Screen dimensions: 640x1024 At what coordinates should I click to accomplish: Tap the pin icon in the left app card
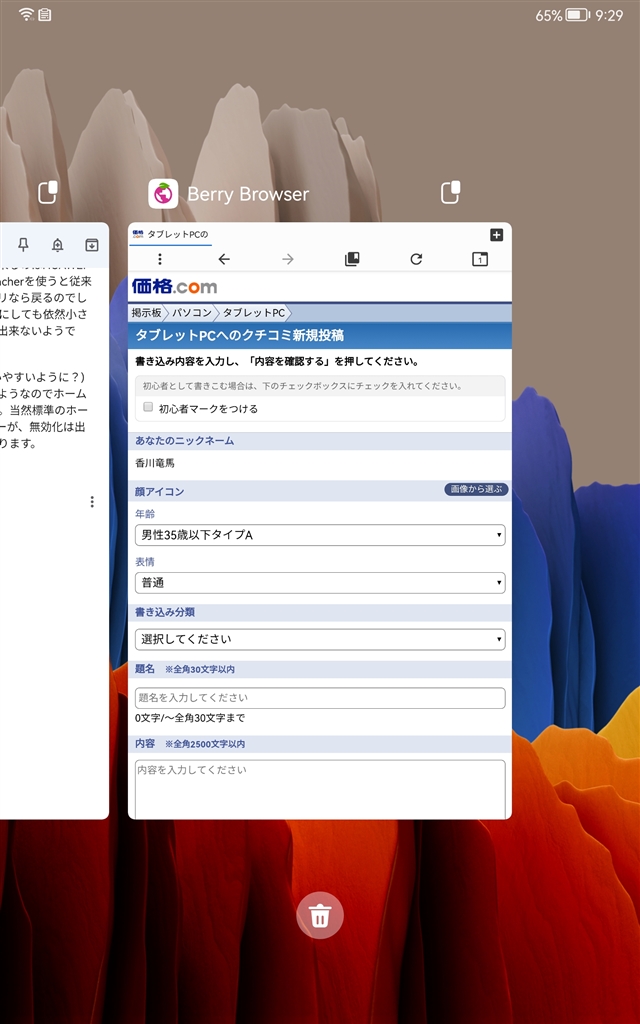point(24,244)
